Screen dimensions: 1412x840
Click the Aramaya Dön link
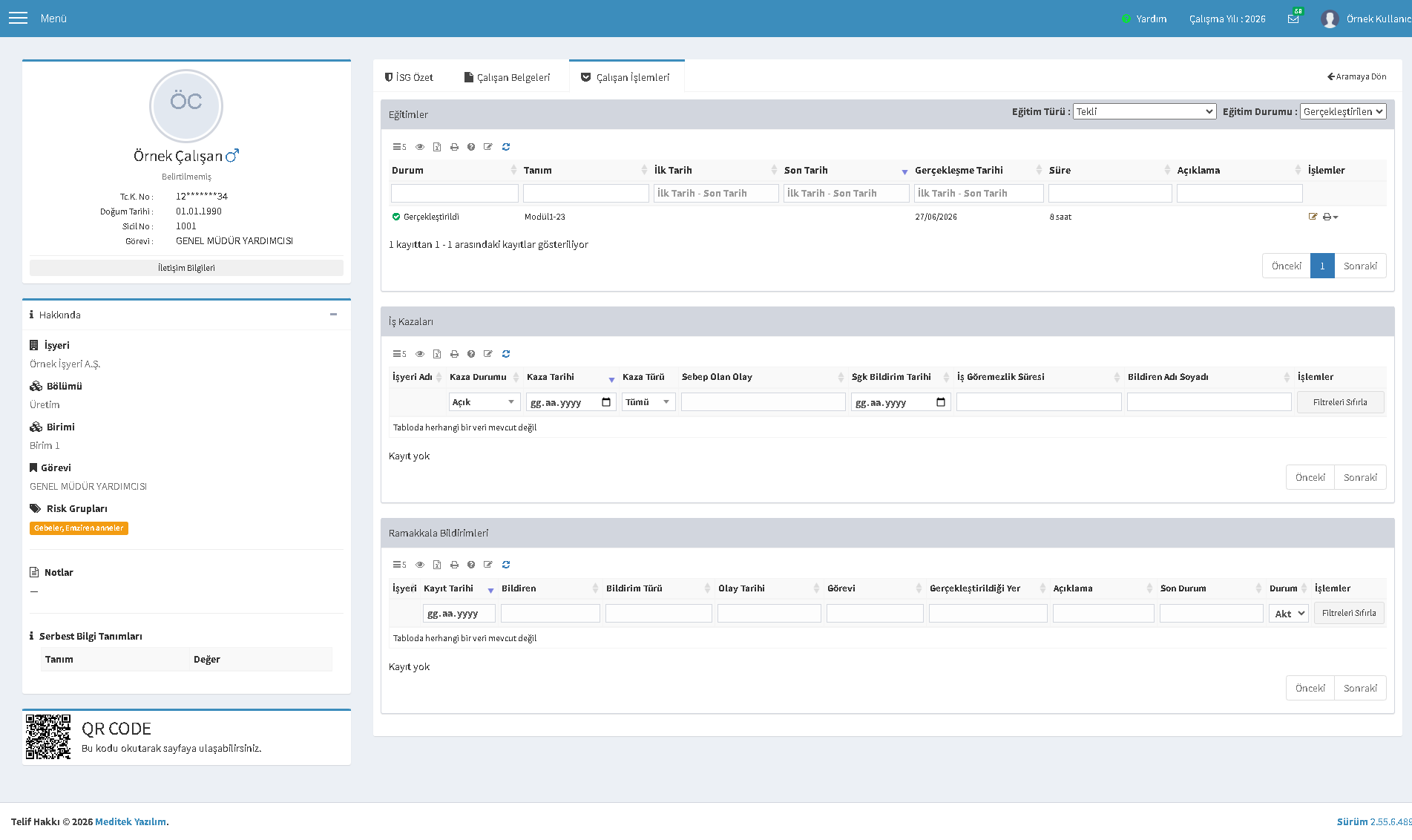coord(1356,76)
